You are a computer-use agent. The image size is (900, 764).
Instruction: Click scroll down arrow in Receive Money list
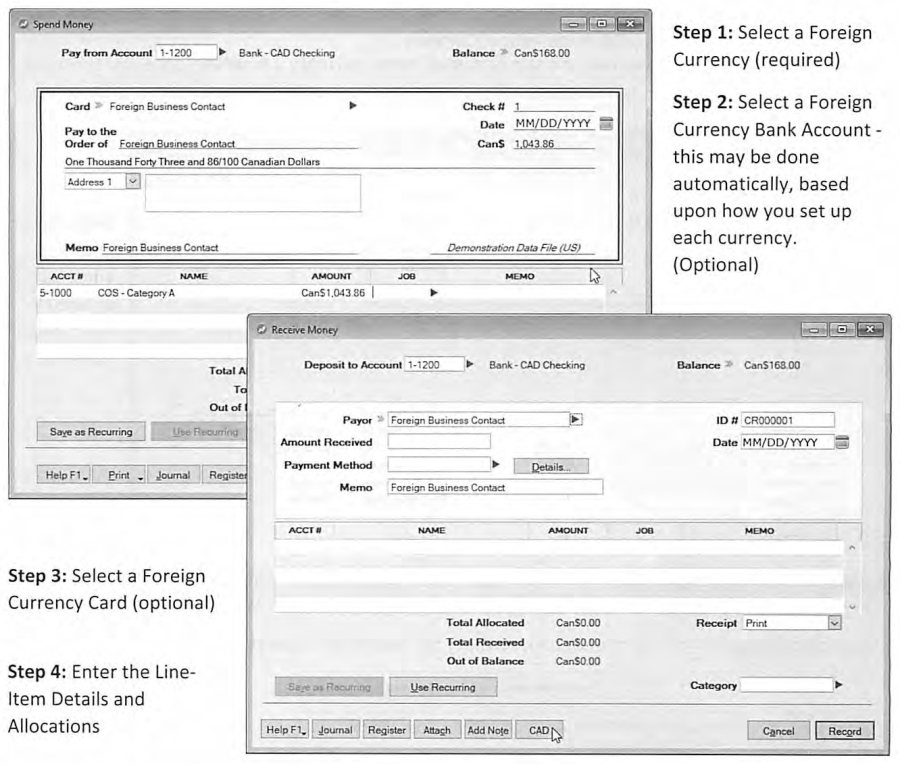point(852,606)
